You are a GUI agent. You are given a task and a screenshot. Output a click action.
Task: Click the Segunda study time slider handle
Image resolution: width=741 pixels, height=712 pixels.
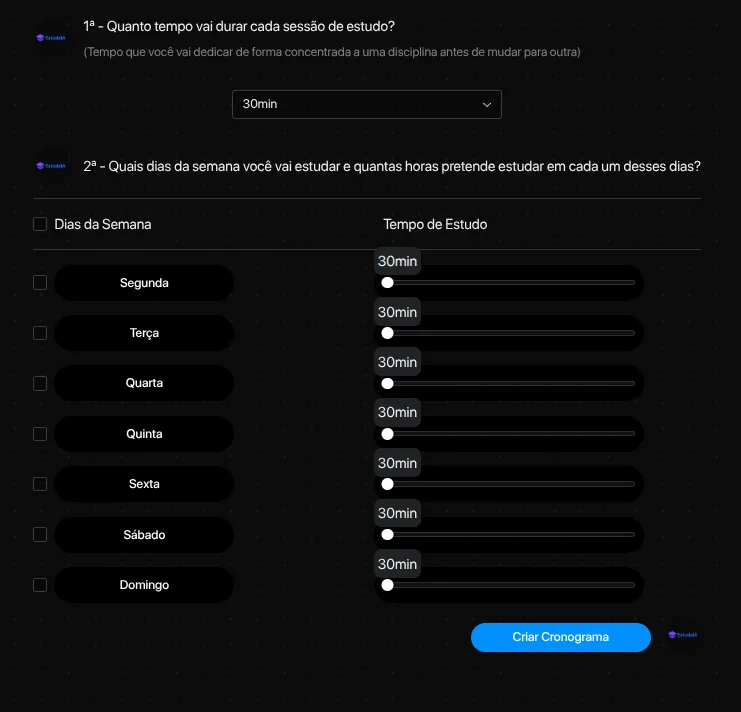(387, 283)
